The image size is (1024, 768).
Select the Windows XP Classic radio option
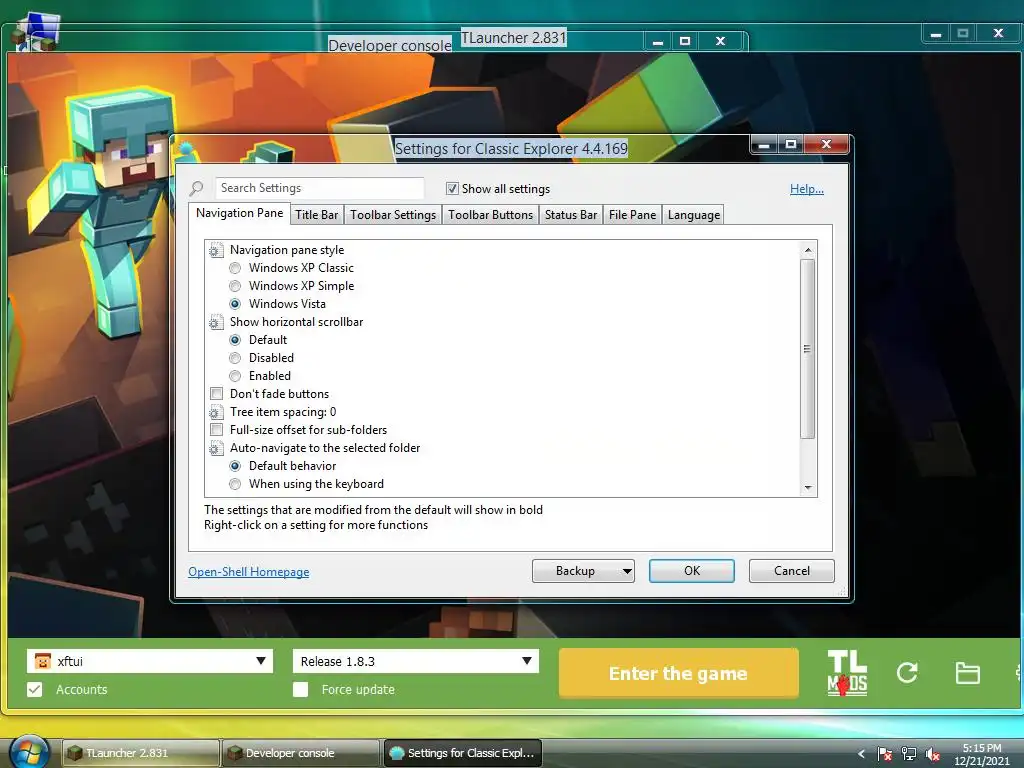tap(235, 268)
